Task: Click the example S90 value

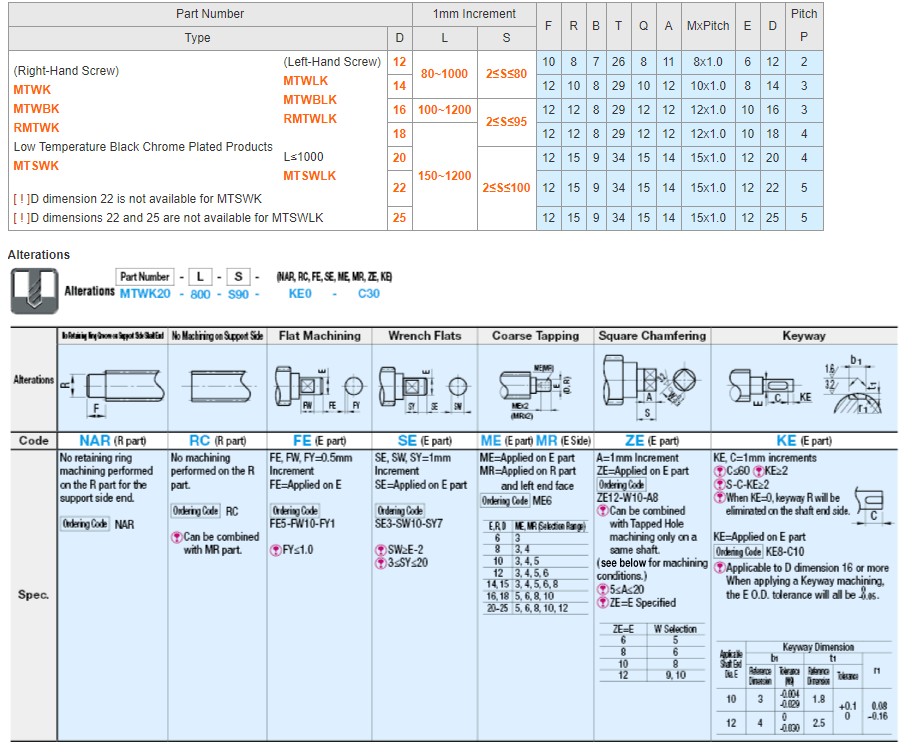Action: [x=238, y=294]
